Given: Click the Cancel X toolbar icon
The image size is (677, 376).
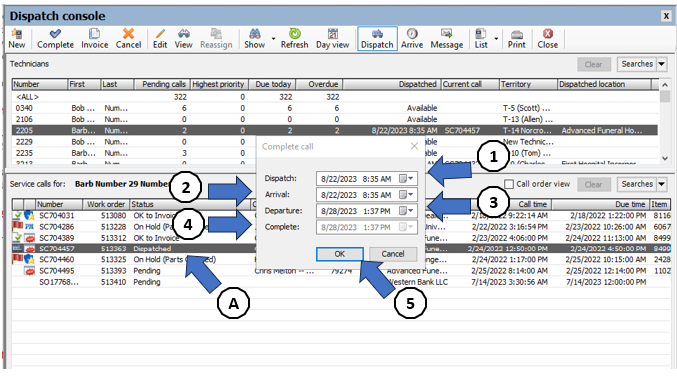Looking at the screenshot, I should [128, 34].
